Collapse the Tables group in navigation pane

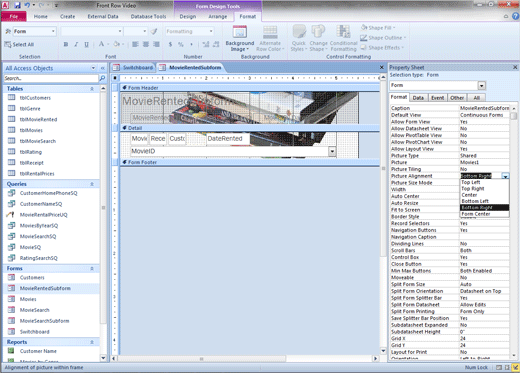92,89
